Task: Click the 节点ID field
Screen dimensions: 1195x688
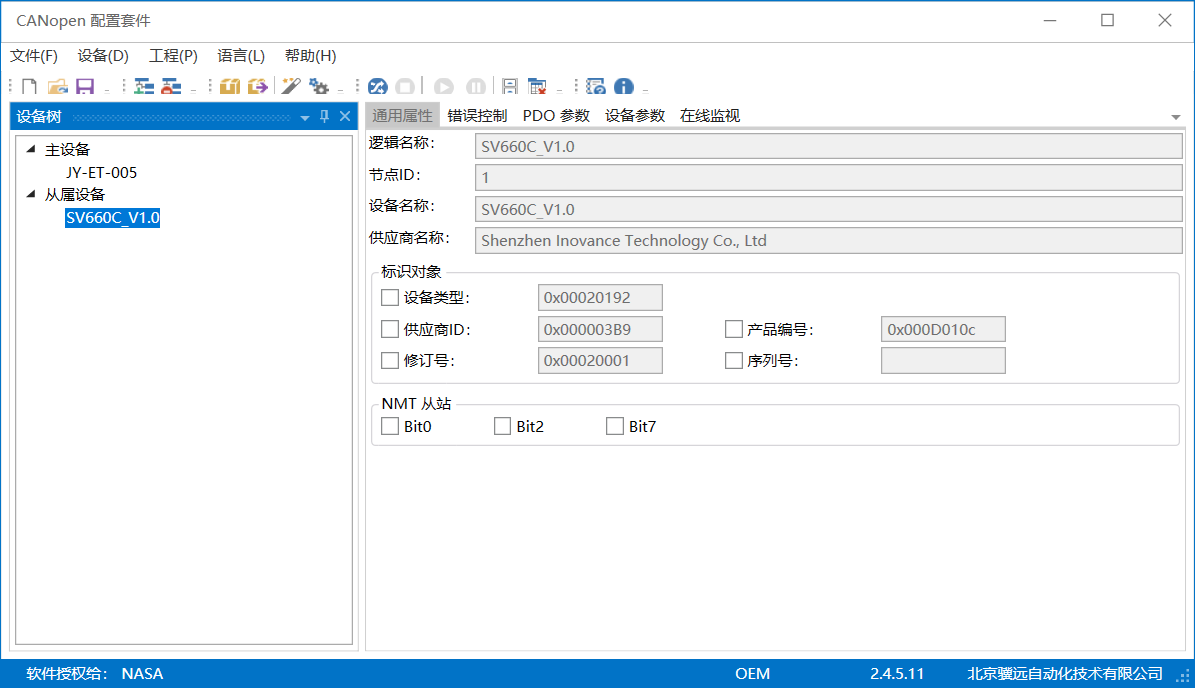Action: point(828,178)
